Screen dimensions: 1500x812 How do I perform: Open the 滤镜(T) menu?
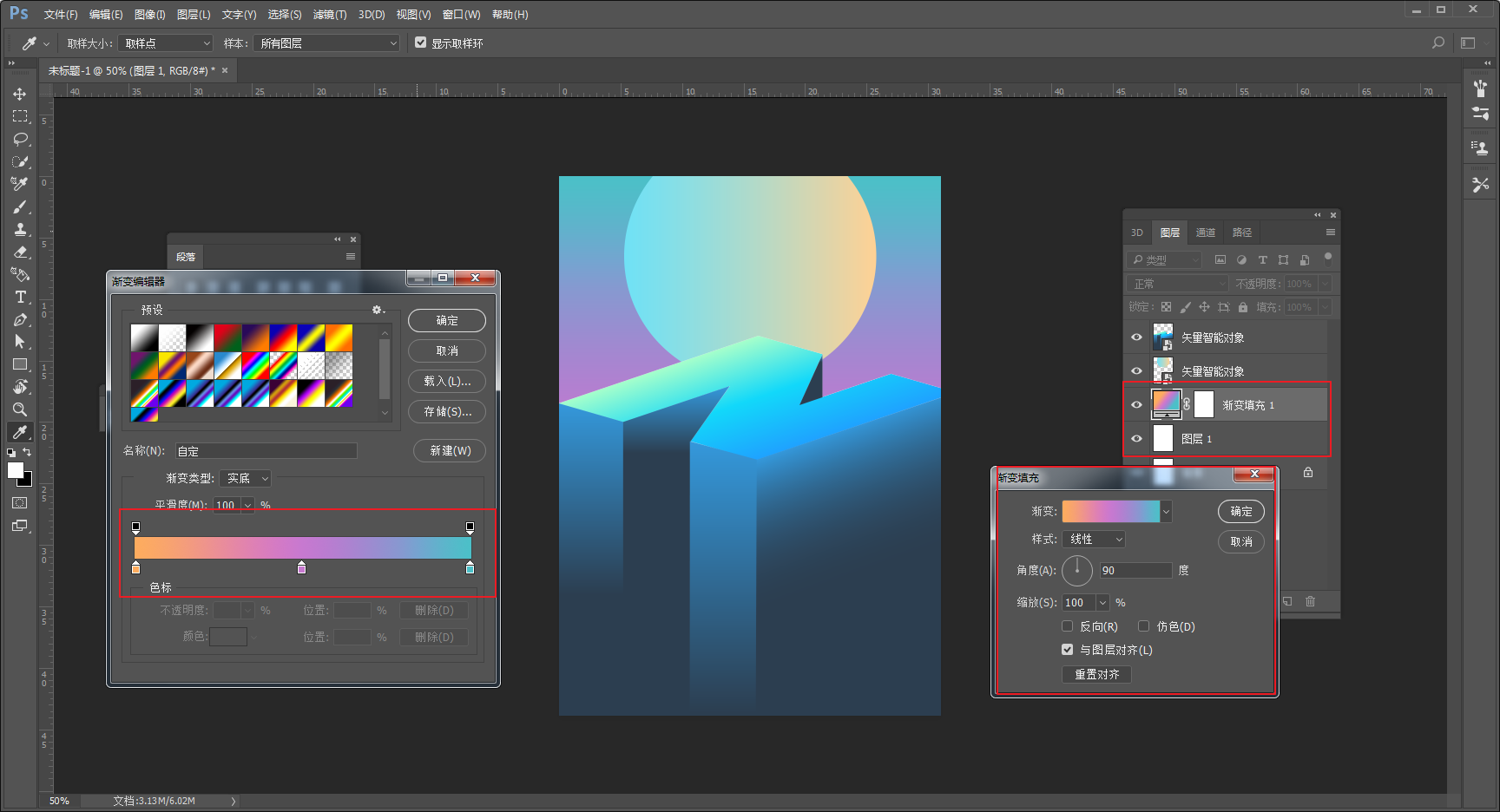pyautogui.click(x=330, y=15)
